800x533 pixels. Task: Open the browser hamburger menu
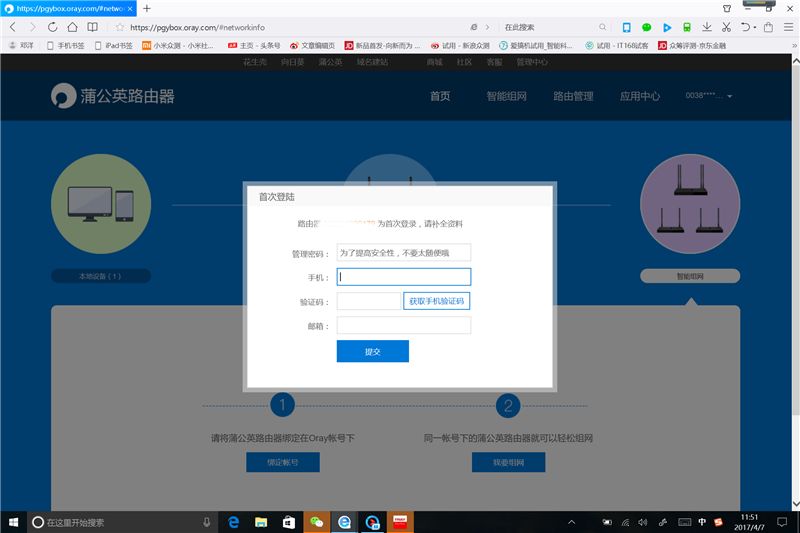[x=788, y=27]
